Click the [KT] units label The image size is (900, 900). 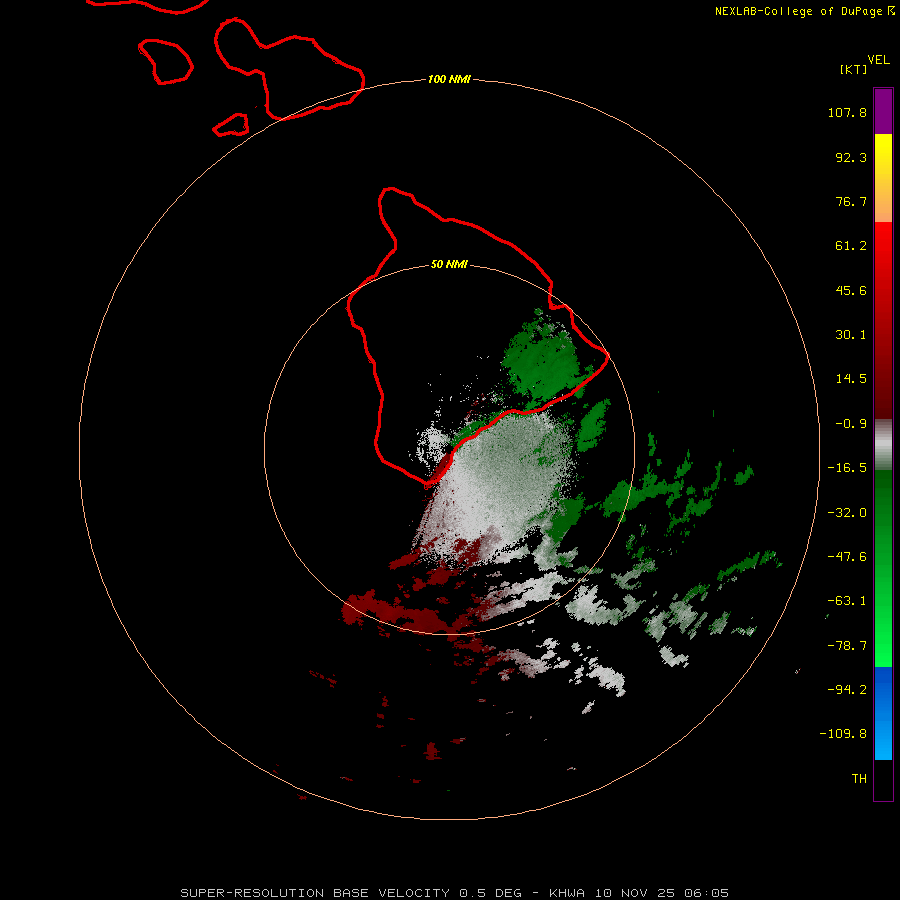tap(854, 69)
